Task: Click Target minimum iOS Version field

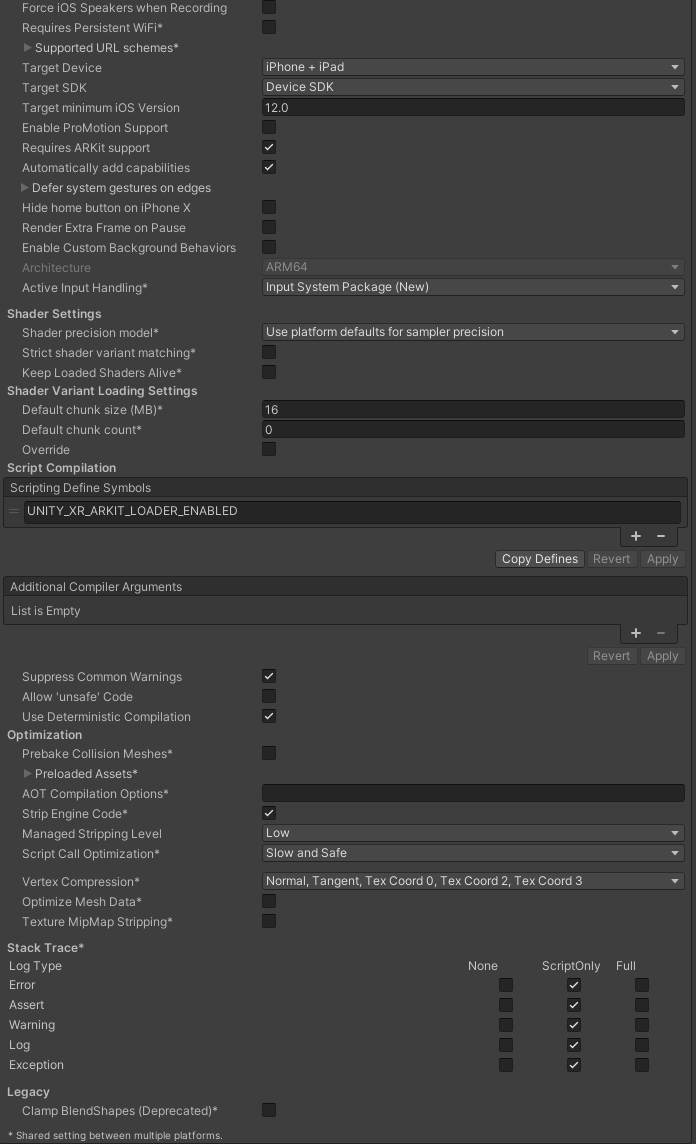Action: (x=473, y=108)
